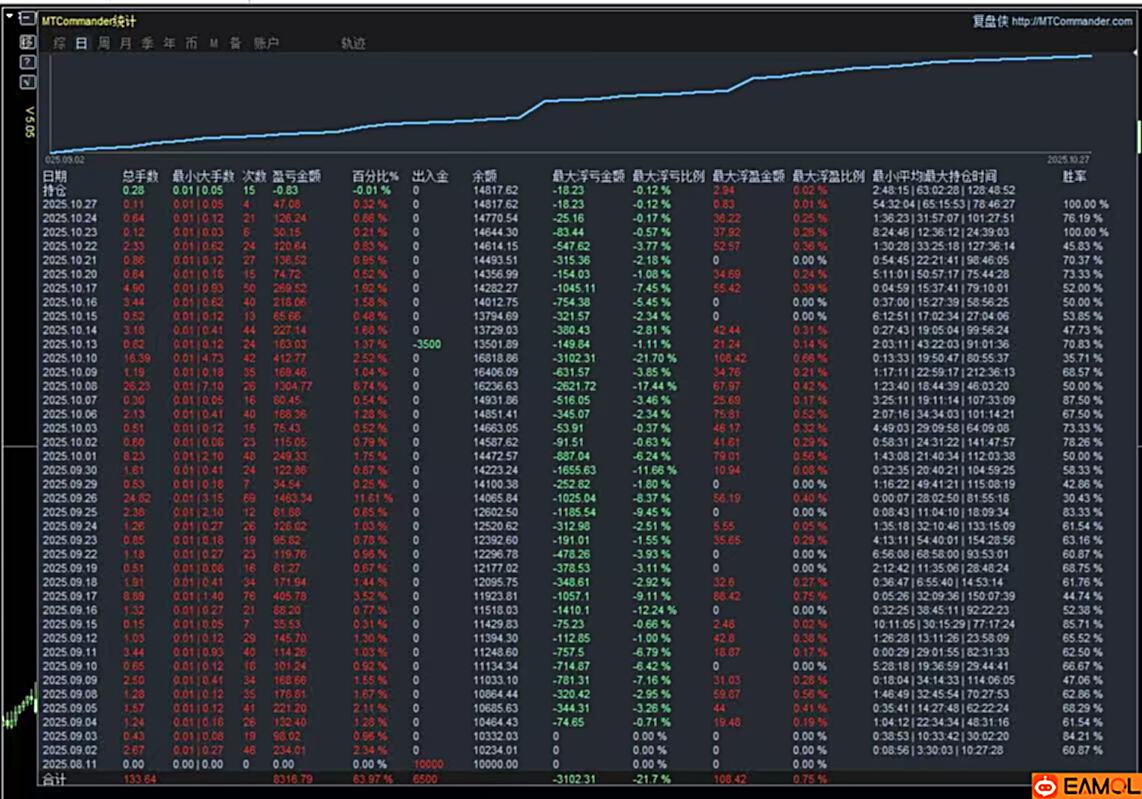Open the 账户 (account) tab

(x=266, y=43)
